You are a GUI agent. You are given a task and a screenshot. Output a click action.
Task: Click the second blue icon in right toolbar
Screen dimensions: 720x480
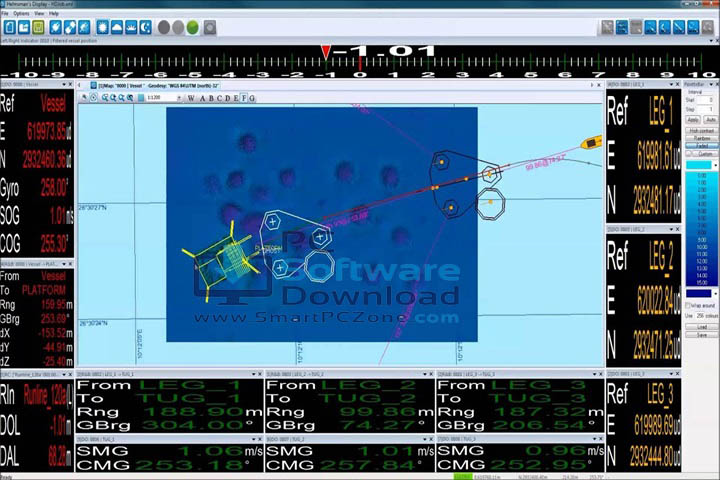(622, 28)
